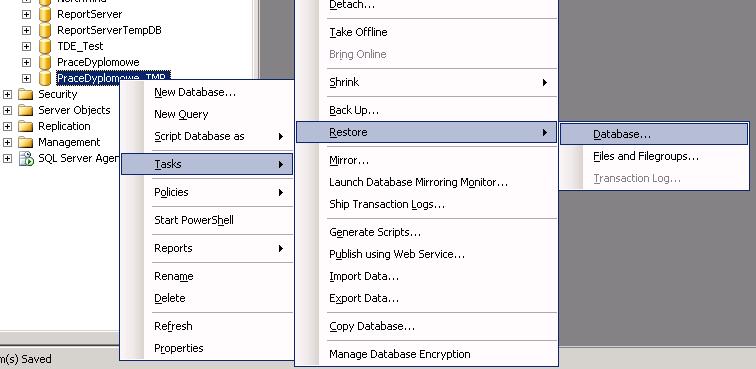Click the Replication folder icon
Screen dimensions: 756x369
(x=26, y=126)
